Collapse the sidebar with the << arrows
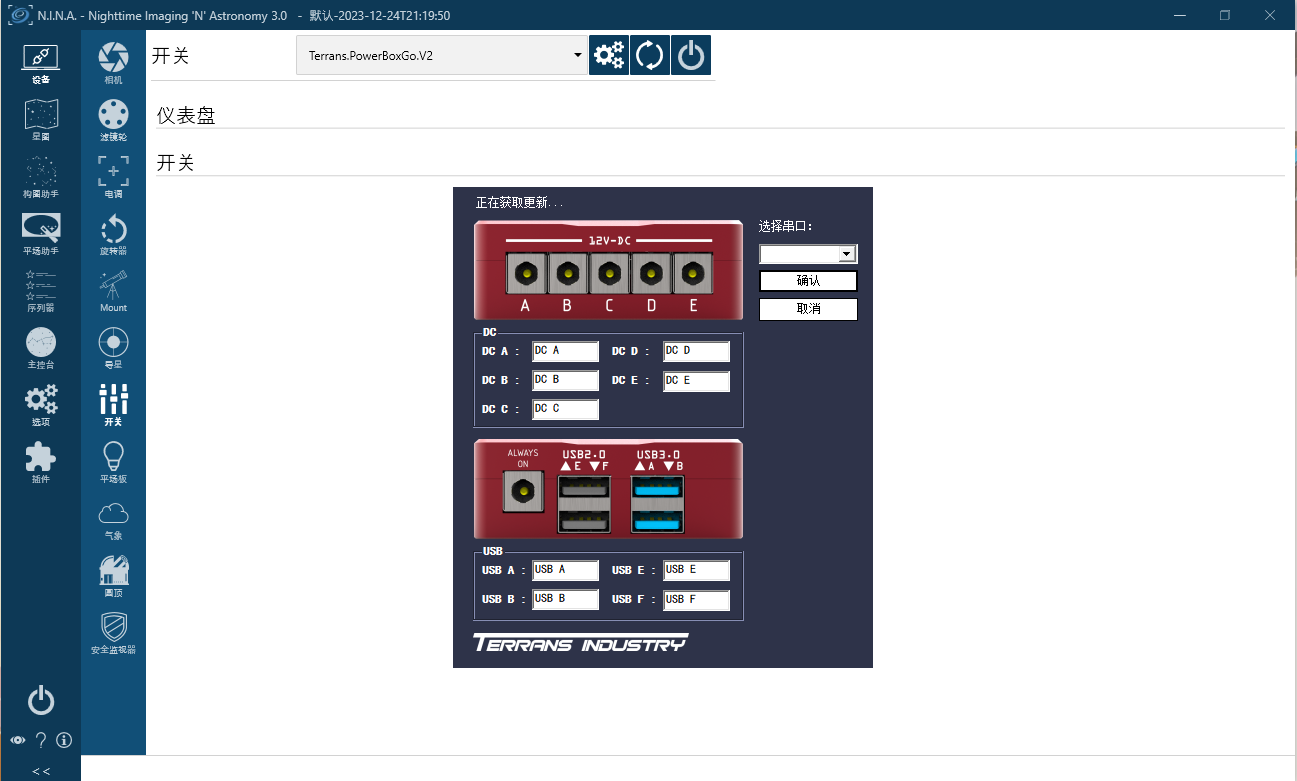1297x781 pixels. (x=41, y=771)
